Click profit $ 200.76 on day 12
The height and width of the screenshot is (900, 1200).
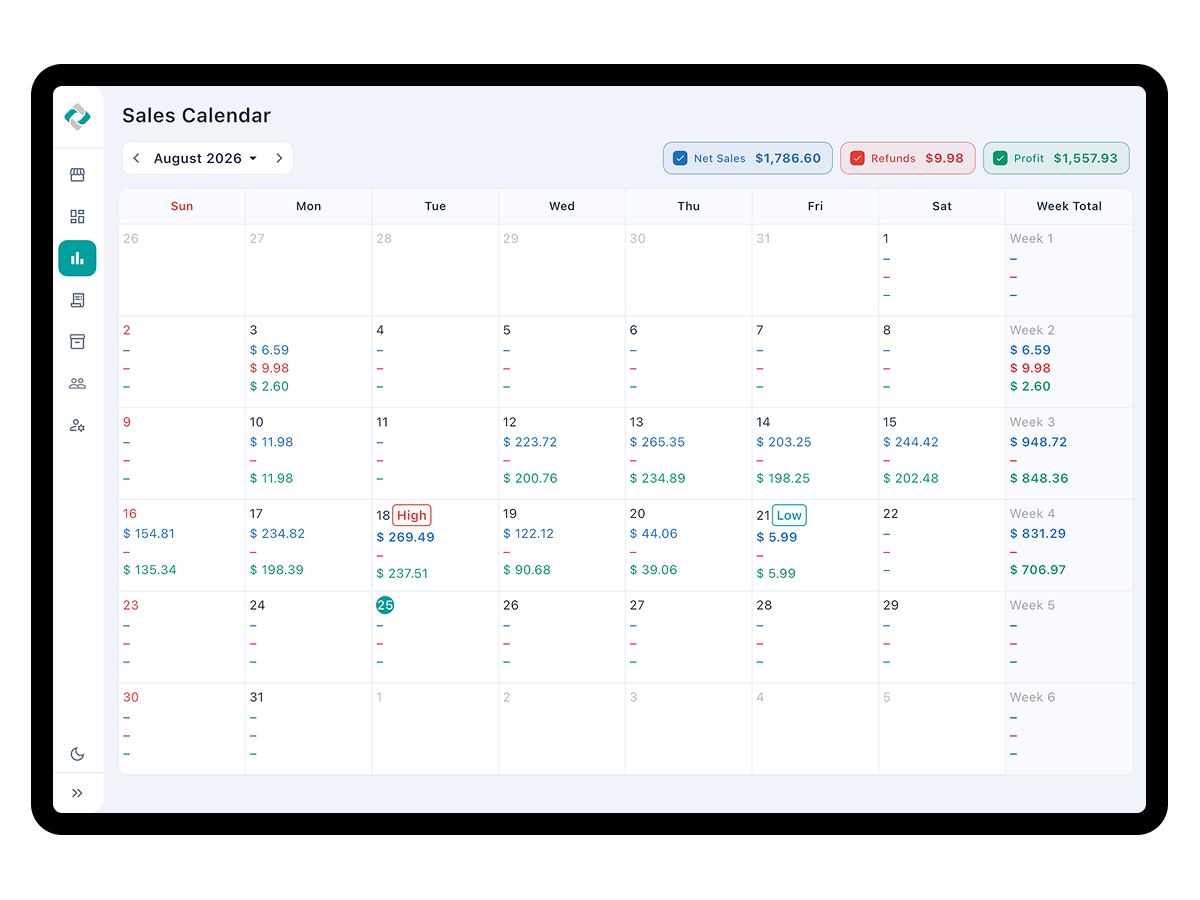pyautogui.click(x=530, y=478)
